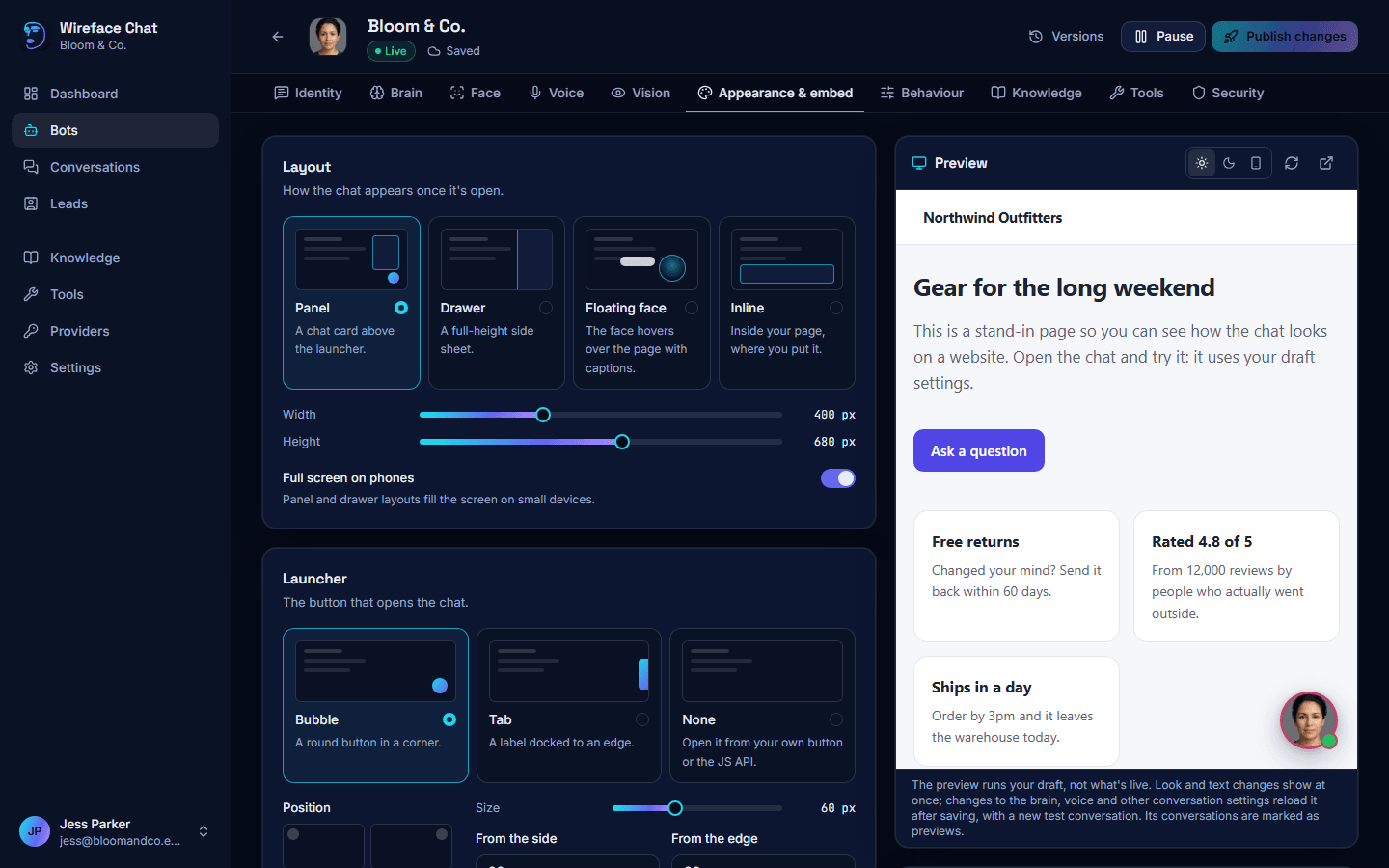Open the bot avatar next to Bloom & Co.

click(328, 37)
